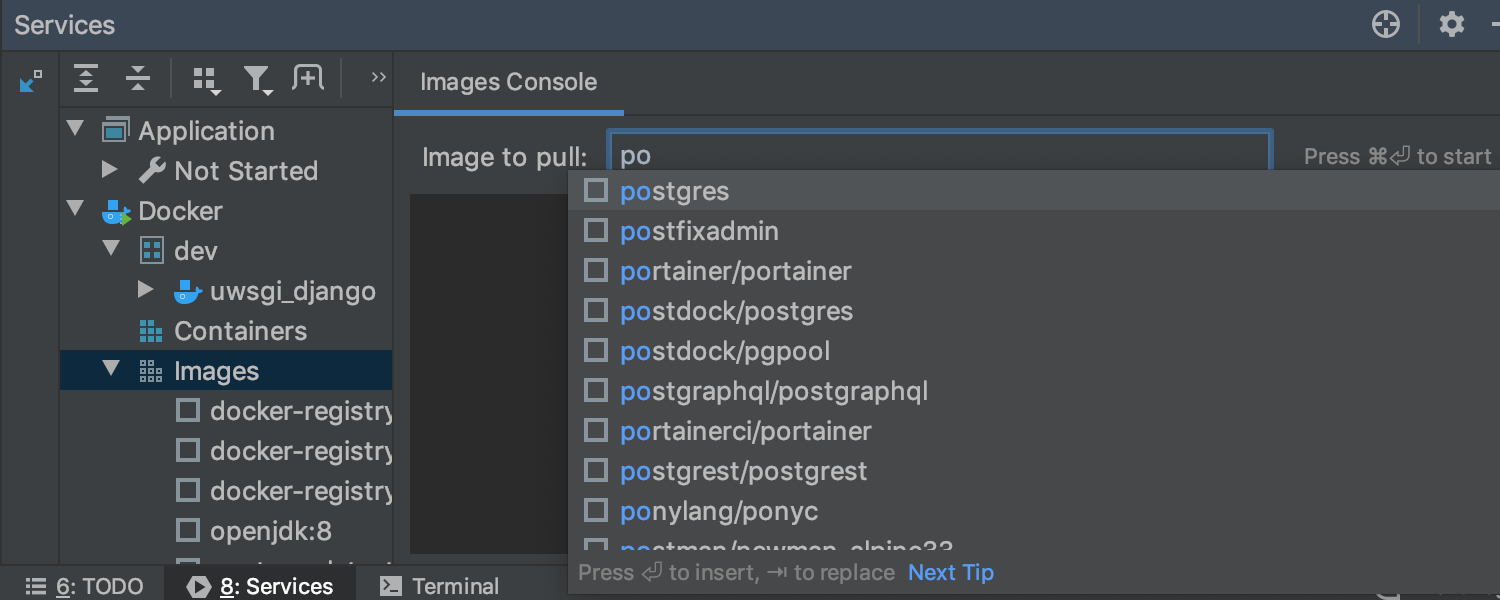Click the Expand All toolbar icon

pos(87,79)
